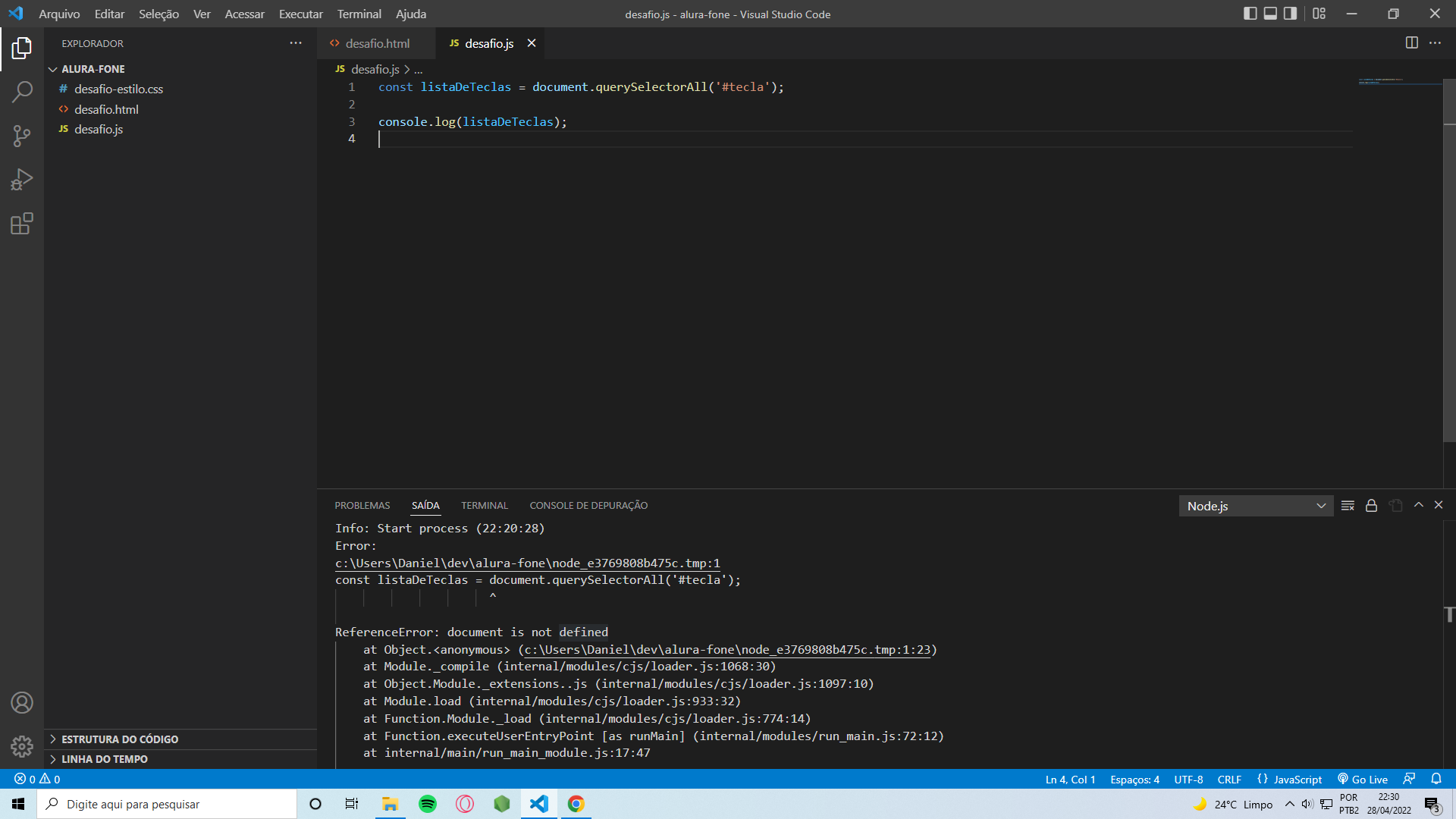Open the Extensions view
Screen dimensions: 1456x819
[x=22, y=224]
